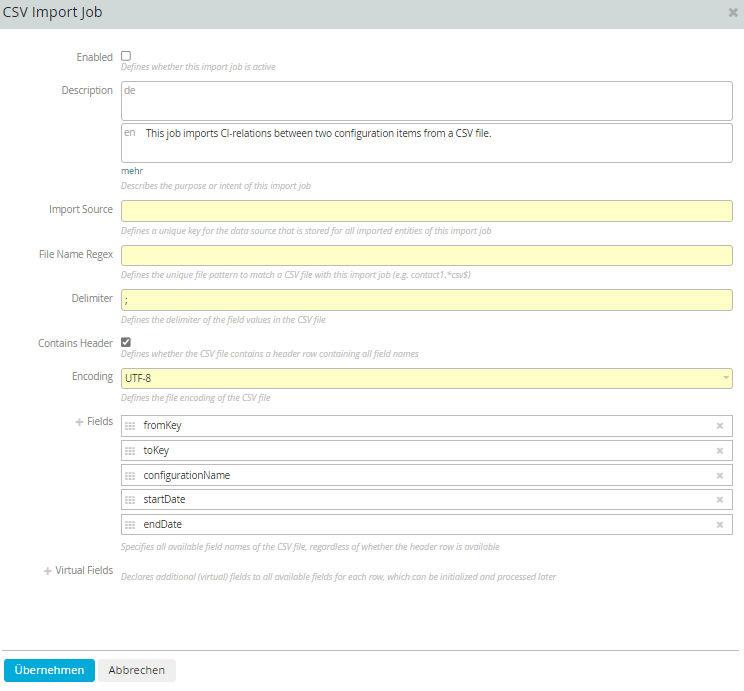Screen dimensions: 744x691
Task: Remove the toKey field
Action: pos(719,450)
